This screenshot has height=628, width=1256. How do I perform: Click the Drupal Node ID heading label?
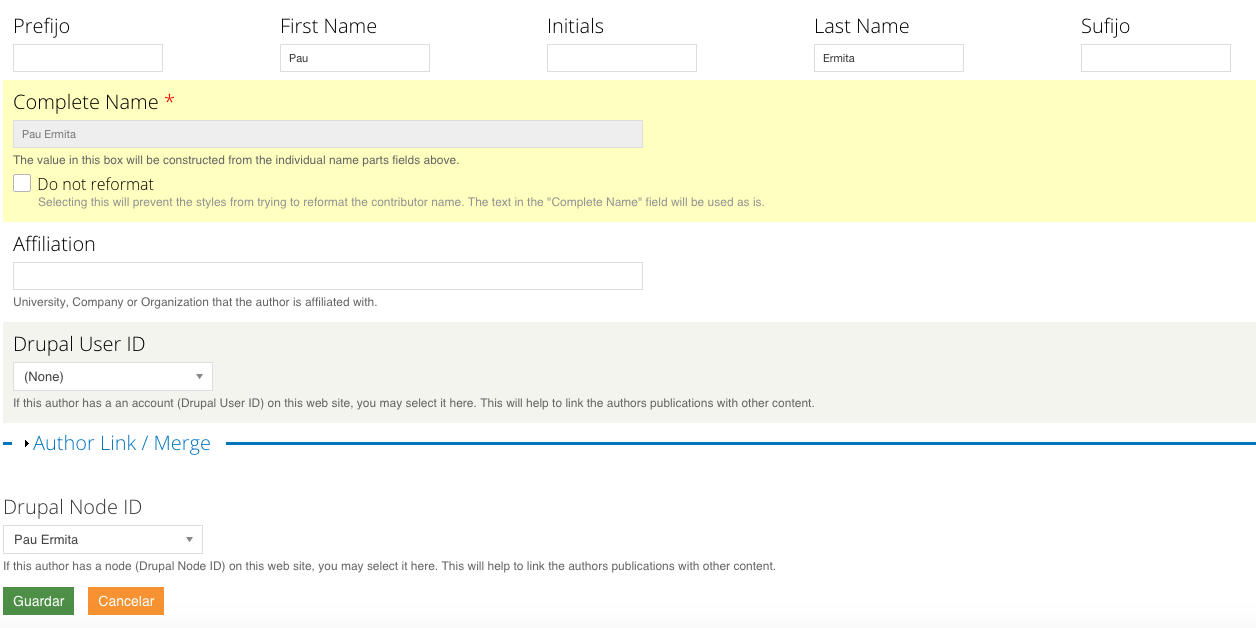73,507
